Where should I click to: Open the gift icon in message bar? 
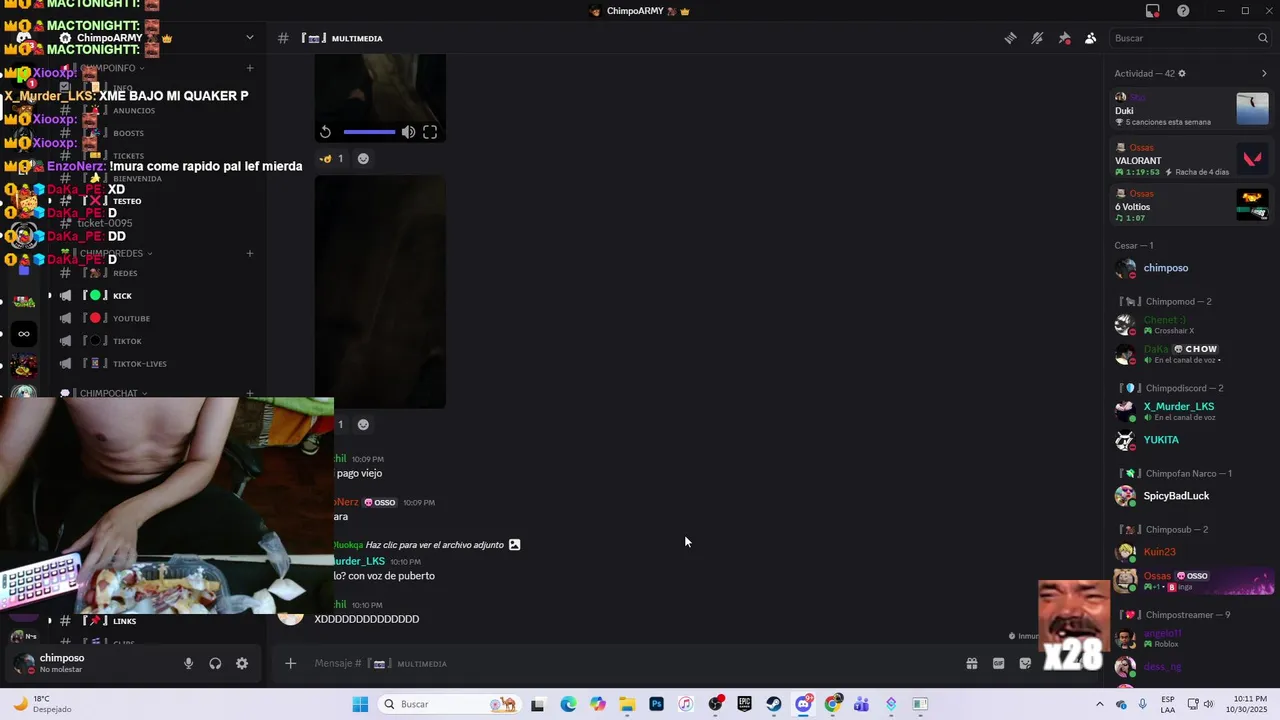point(971,663)
